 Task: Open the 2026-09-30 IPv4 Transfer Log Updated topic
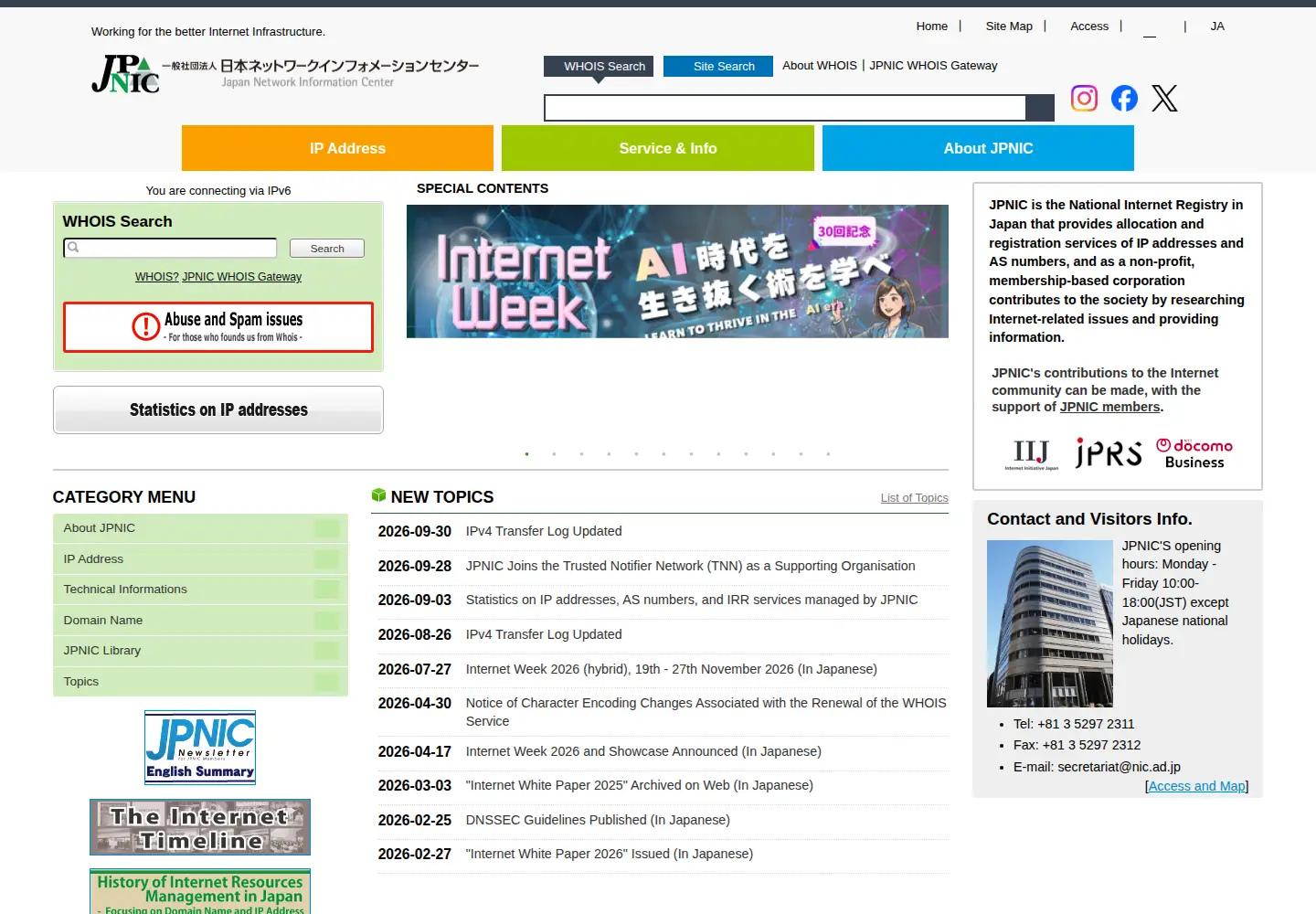pos(544,531)
